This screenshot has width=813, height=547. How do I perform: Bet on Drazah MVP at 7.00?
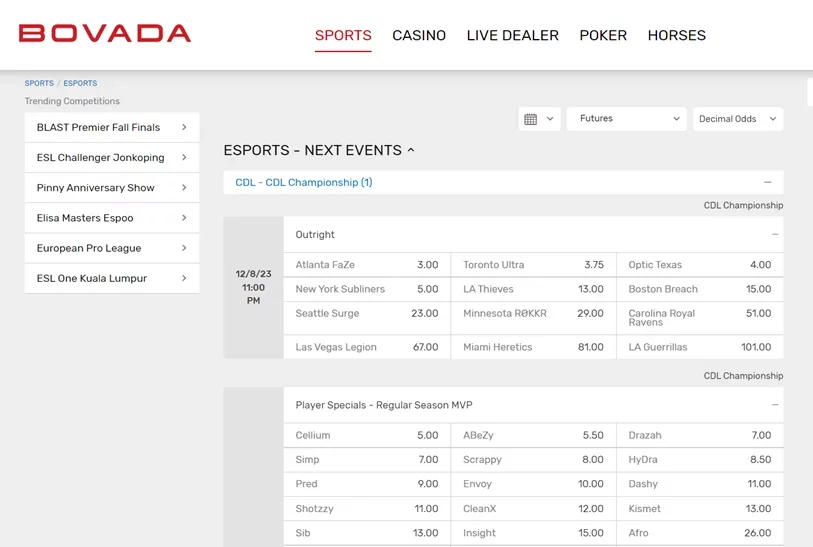[700, 435]
